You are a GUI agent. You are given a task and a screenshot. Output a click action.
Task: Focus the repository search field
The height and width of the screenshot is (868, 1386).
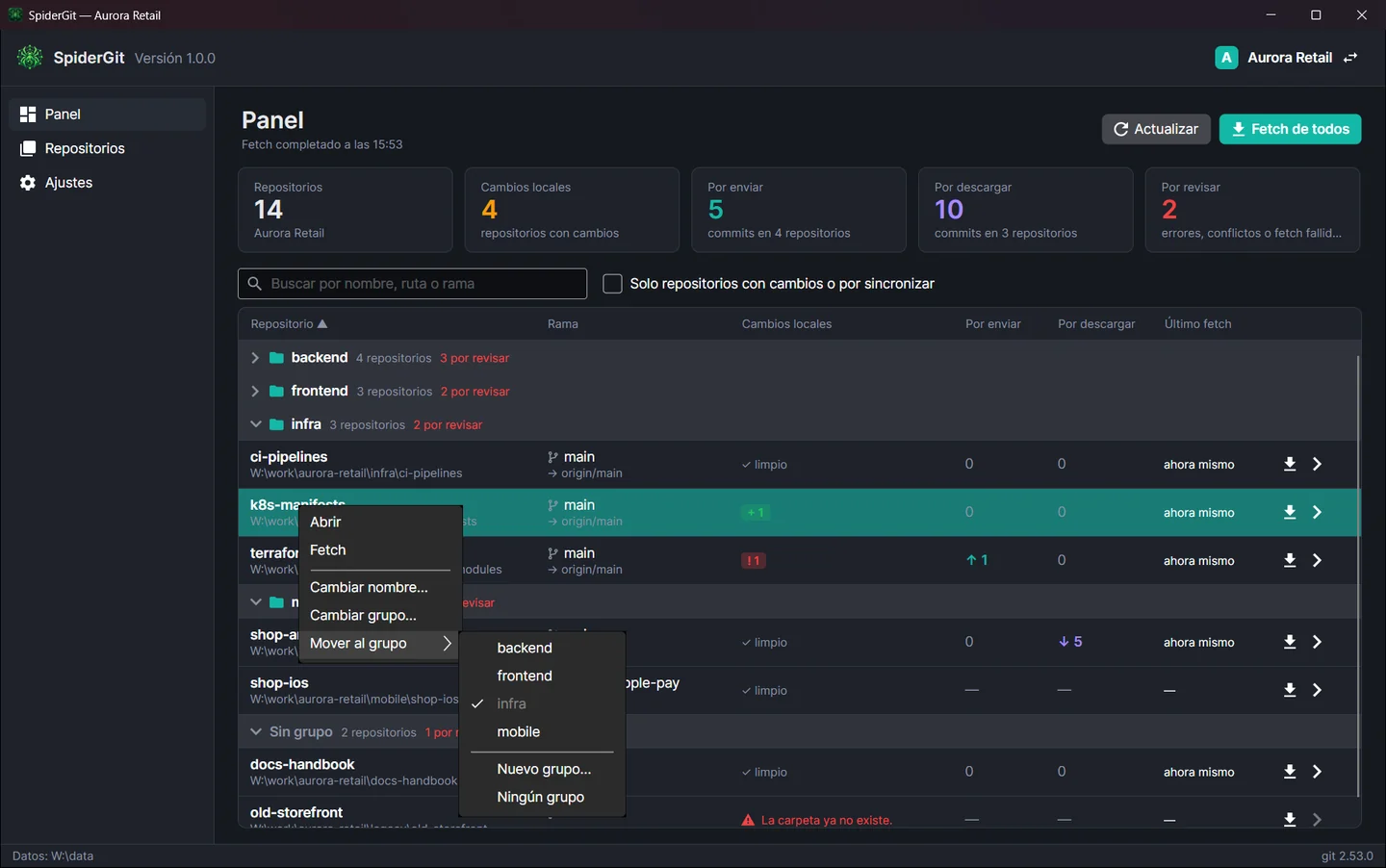(412, 284)
